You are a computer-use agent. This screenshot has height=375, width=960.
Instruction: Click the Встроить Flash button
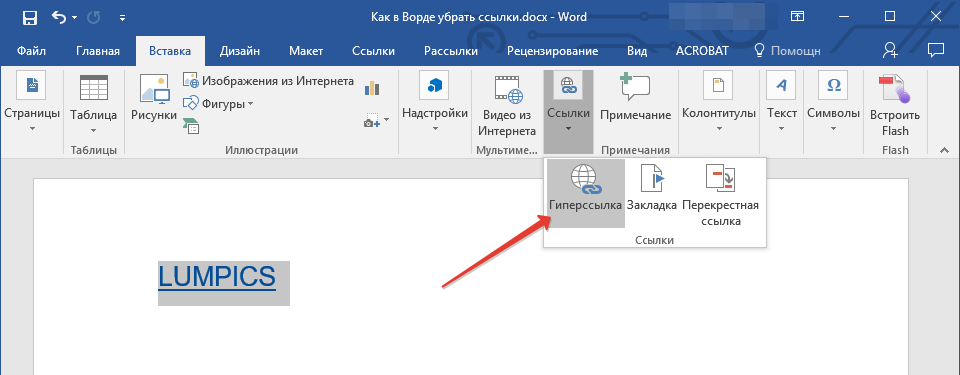tap(894, 107)
